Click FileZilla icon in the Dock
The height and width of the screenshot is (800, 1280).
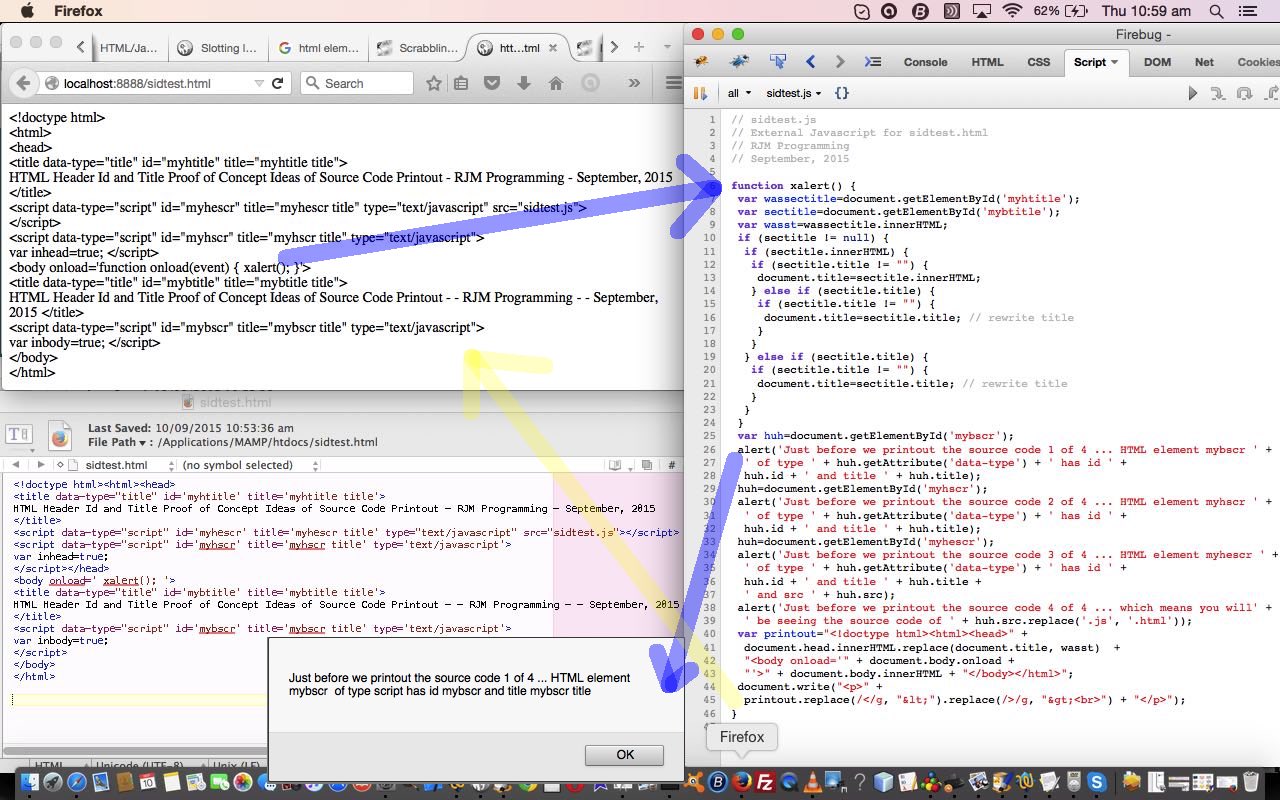coord(765,782)
